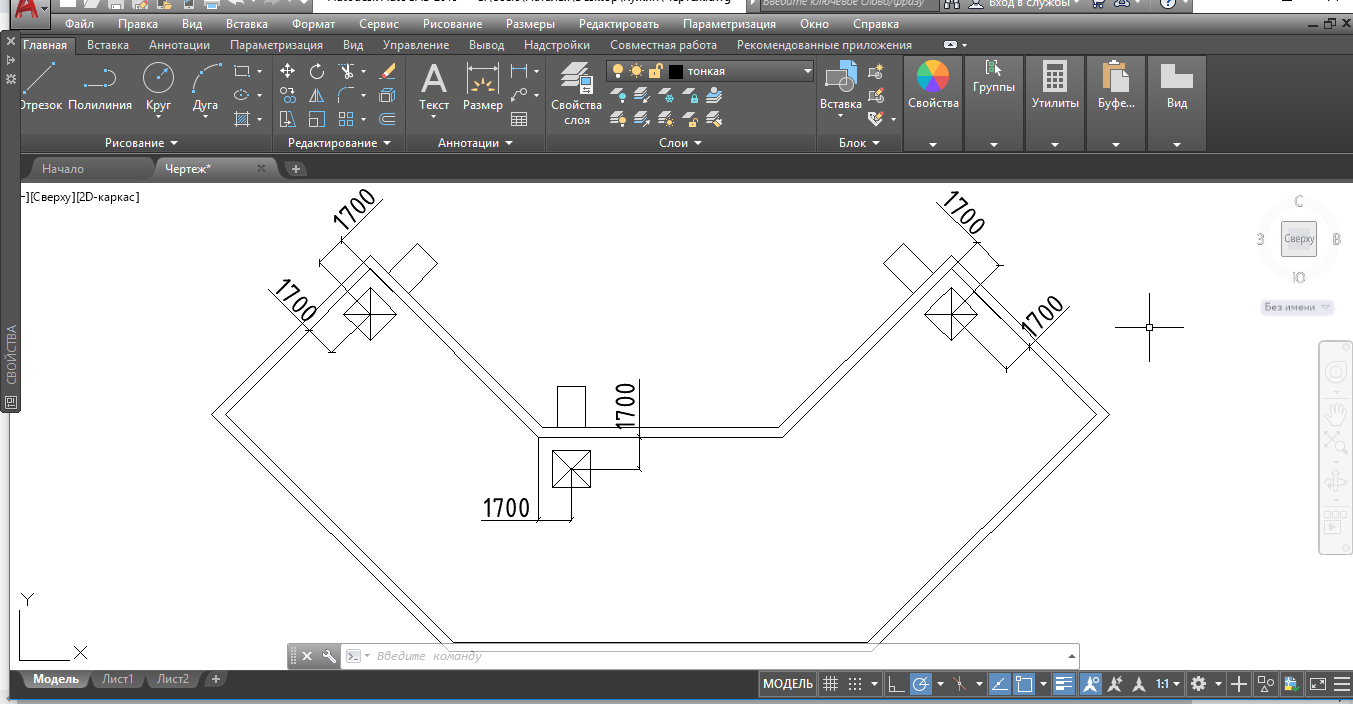This screenshot has height=704, width=1353.
Task: Activate the Scale tool icon
Action: click(317, 119)
